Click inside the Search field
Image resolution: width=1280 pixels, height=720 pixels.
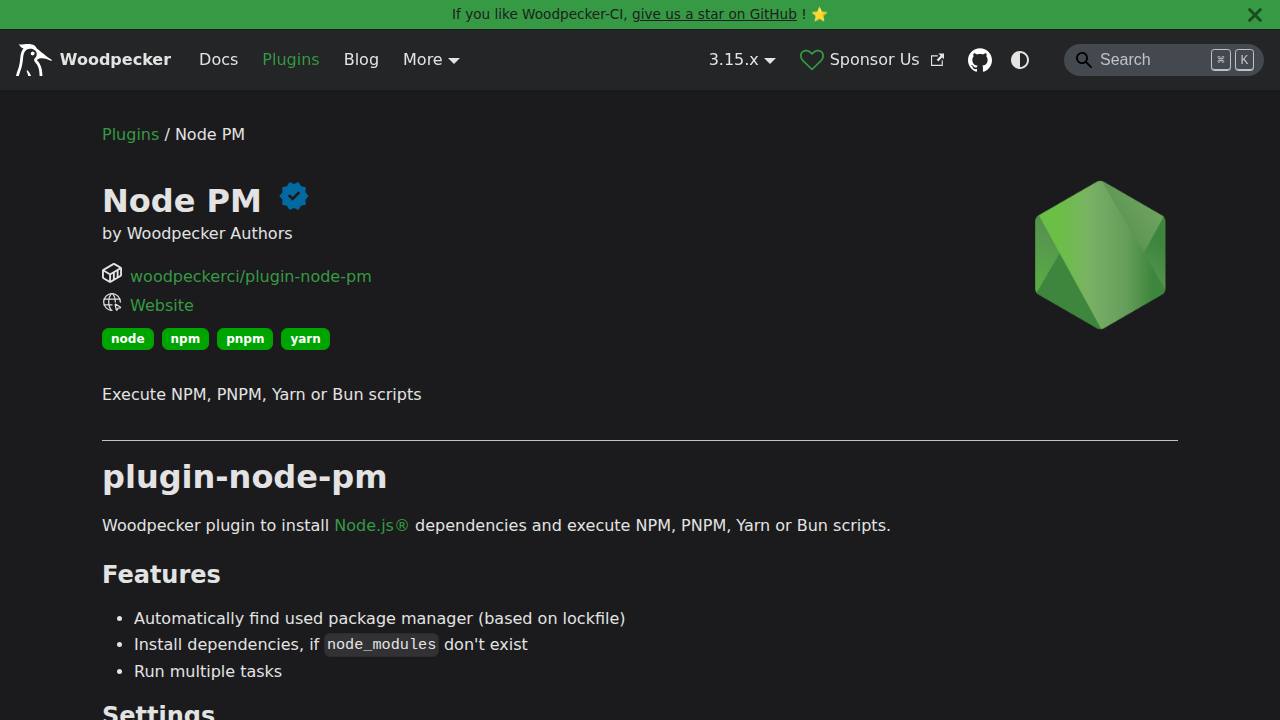click(1164, 60)
